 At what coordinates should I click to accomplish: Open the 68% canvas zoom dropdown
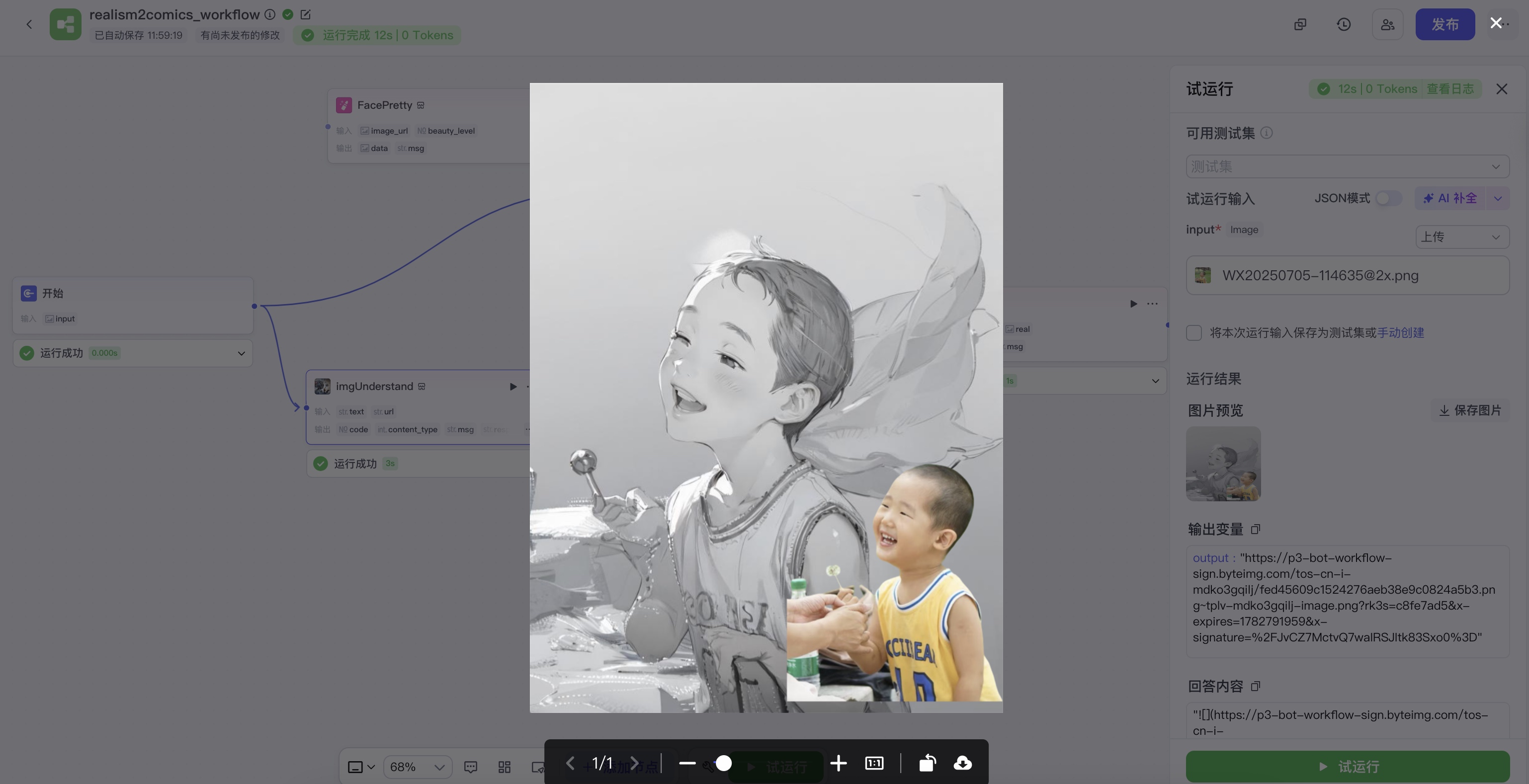click(x=417, y=767)
